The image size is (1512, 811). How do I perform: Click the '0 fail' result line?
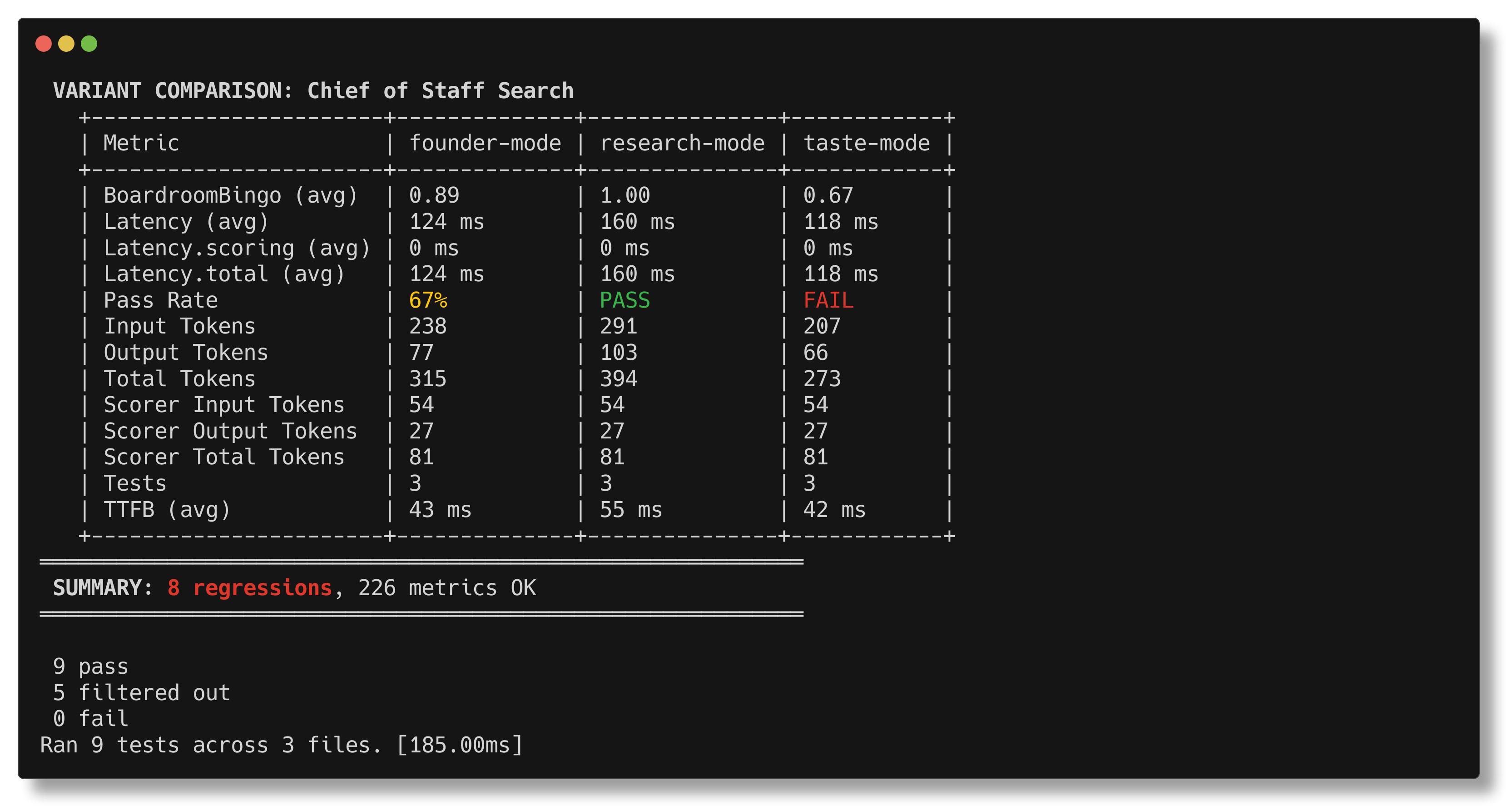tap(90, 719)
